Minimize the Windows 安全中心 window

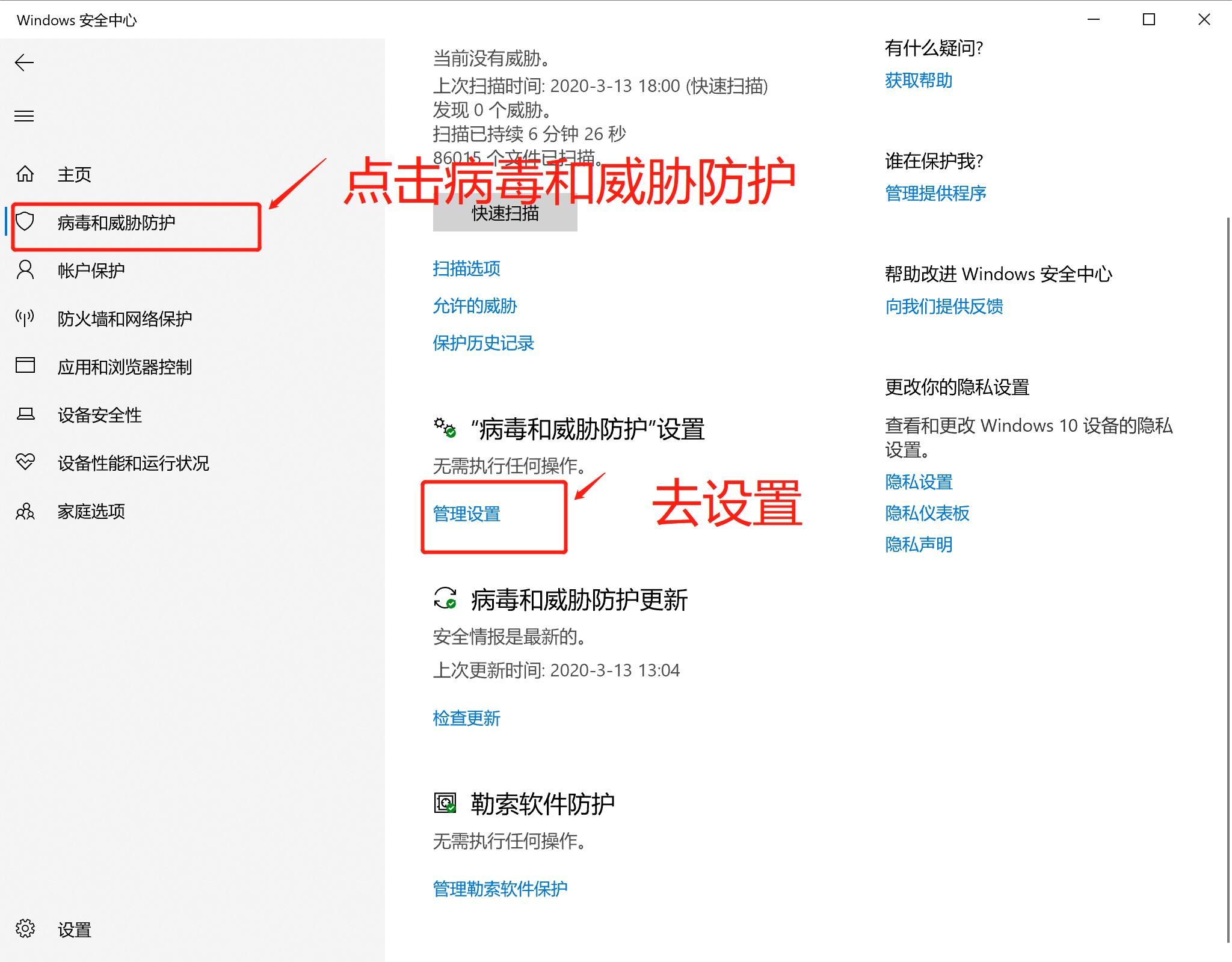point(1094,19)
